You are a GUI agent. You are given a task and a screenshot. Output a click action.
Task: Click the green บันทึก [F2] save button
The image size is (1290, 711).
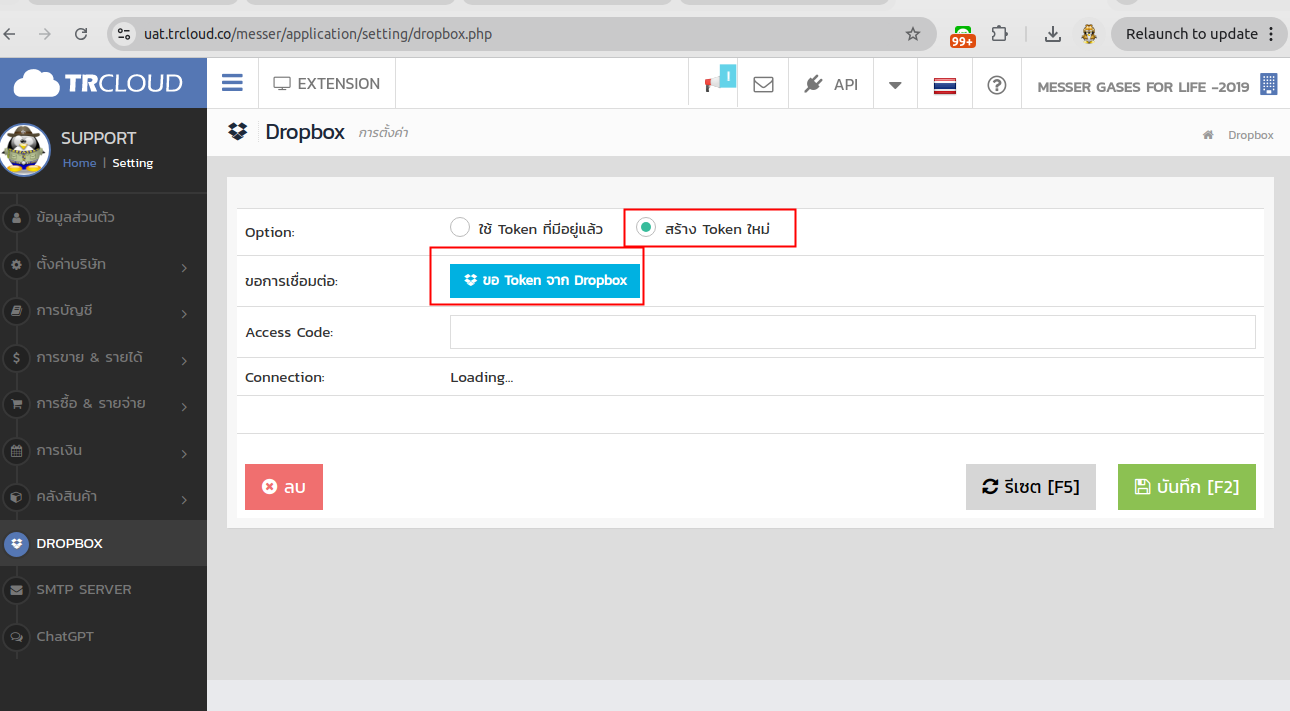(x=1186, y=487)
